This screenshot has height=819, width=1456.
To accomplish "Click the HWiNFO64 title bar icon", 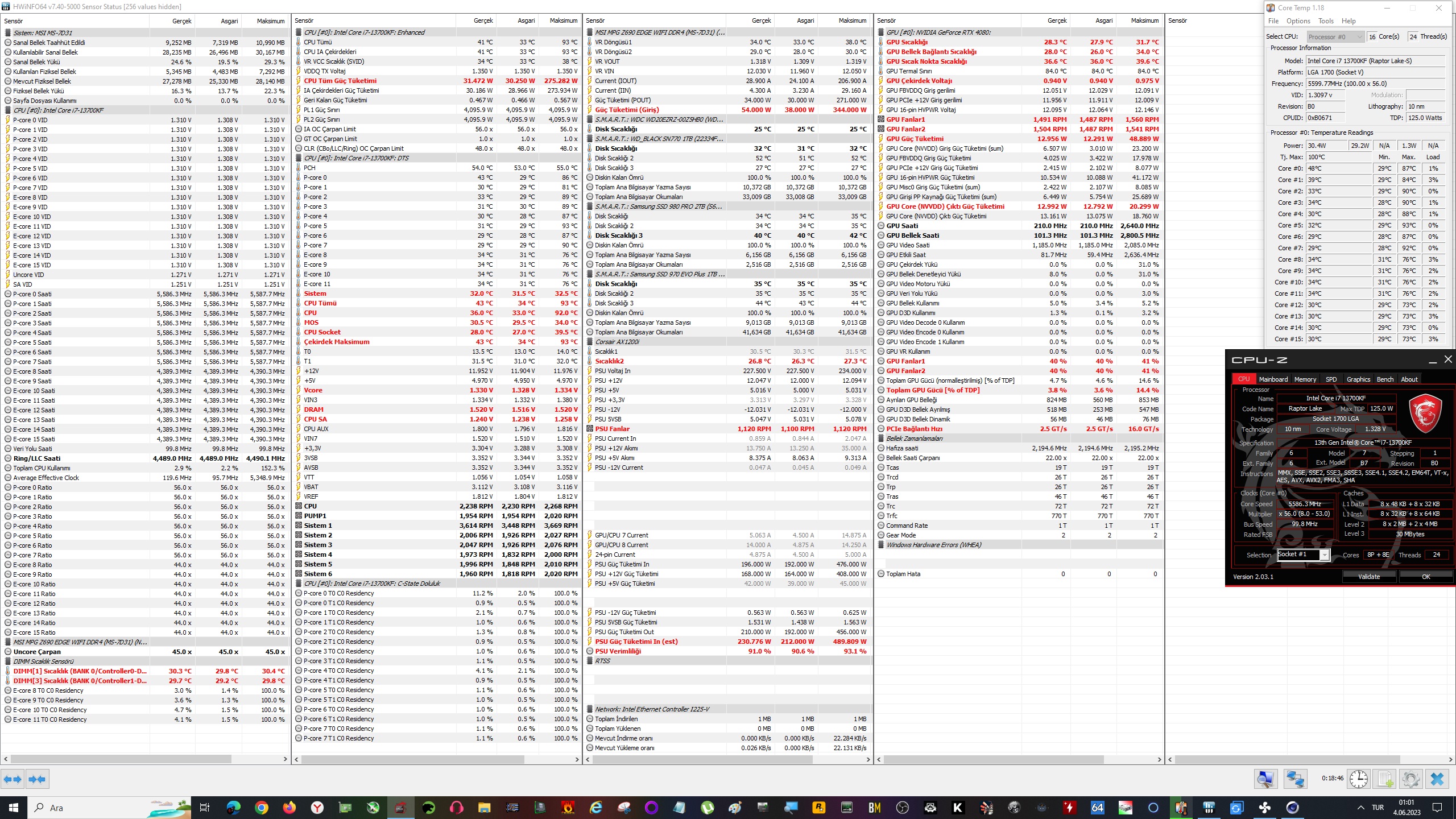I will [x=6, y=7].
